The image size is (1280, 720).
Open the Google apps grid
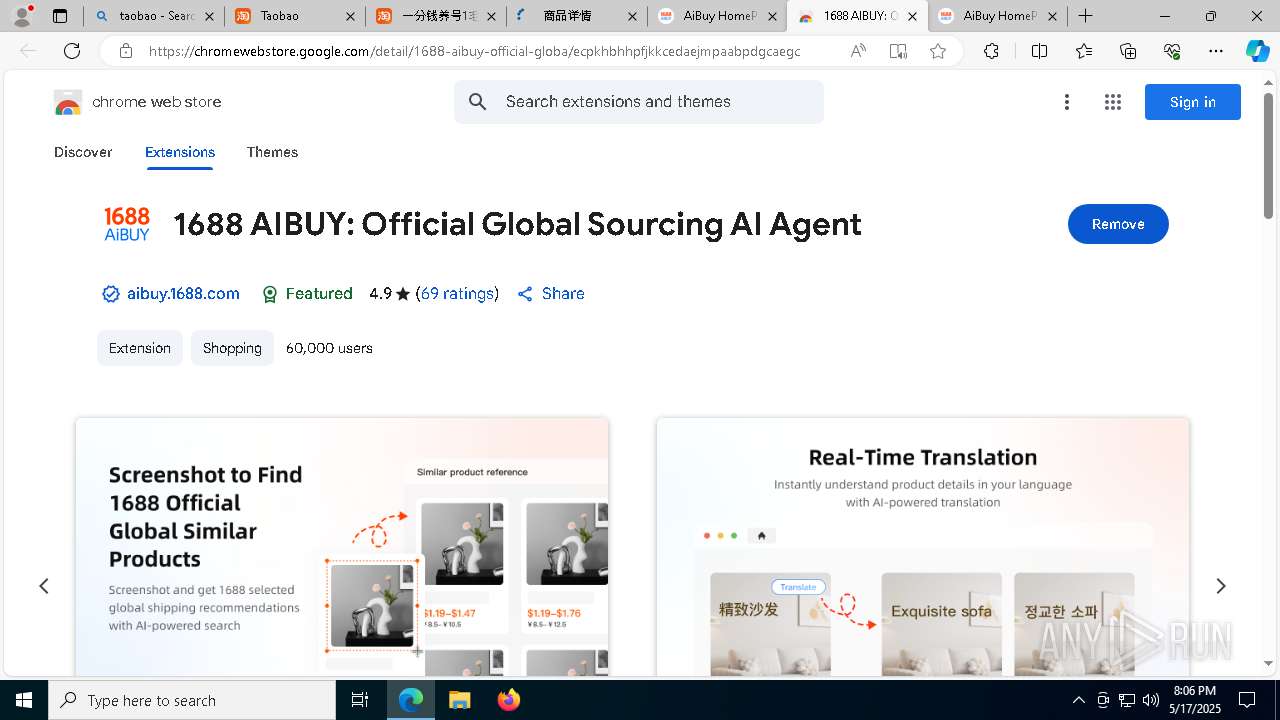[x=1113, y=102]
